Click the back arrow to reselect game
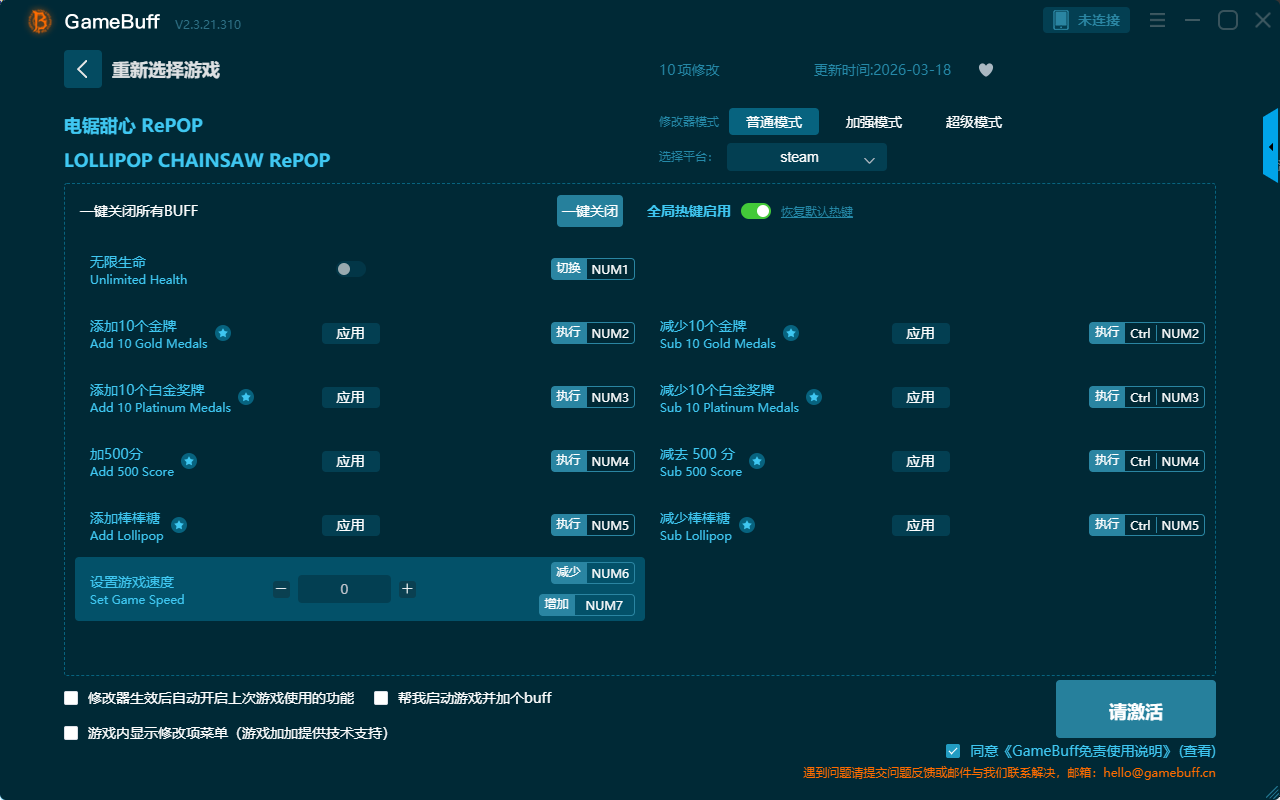Screen dimensions: 1280x800 pyautogui.click(x=83, y=69)
